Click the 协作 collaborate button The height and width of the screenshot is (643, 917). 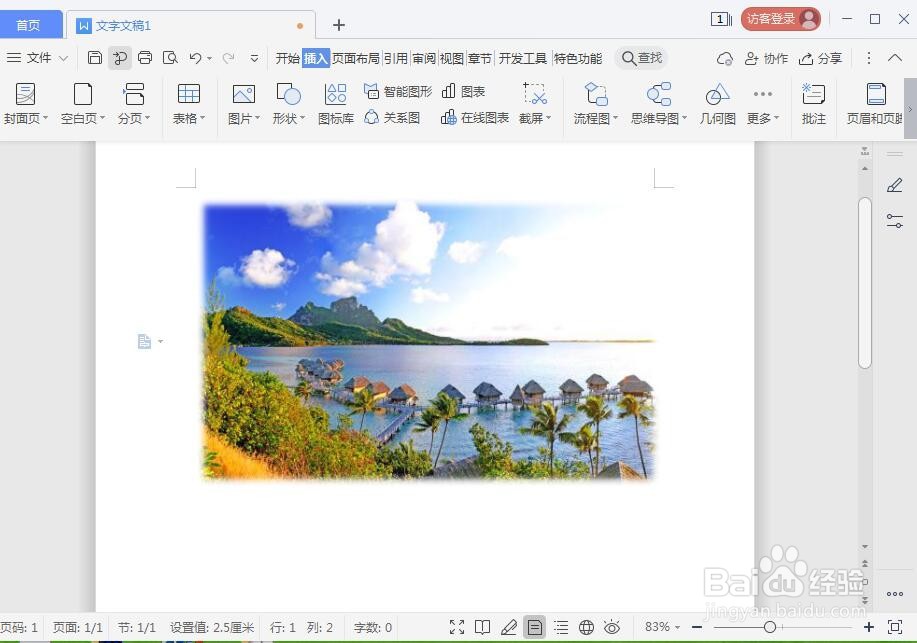[x=766, y=59]
